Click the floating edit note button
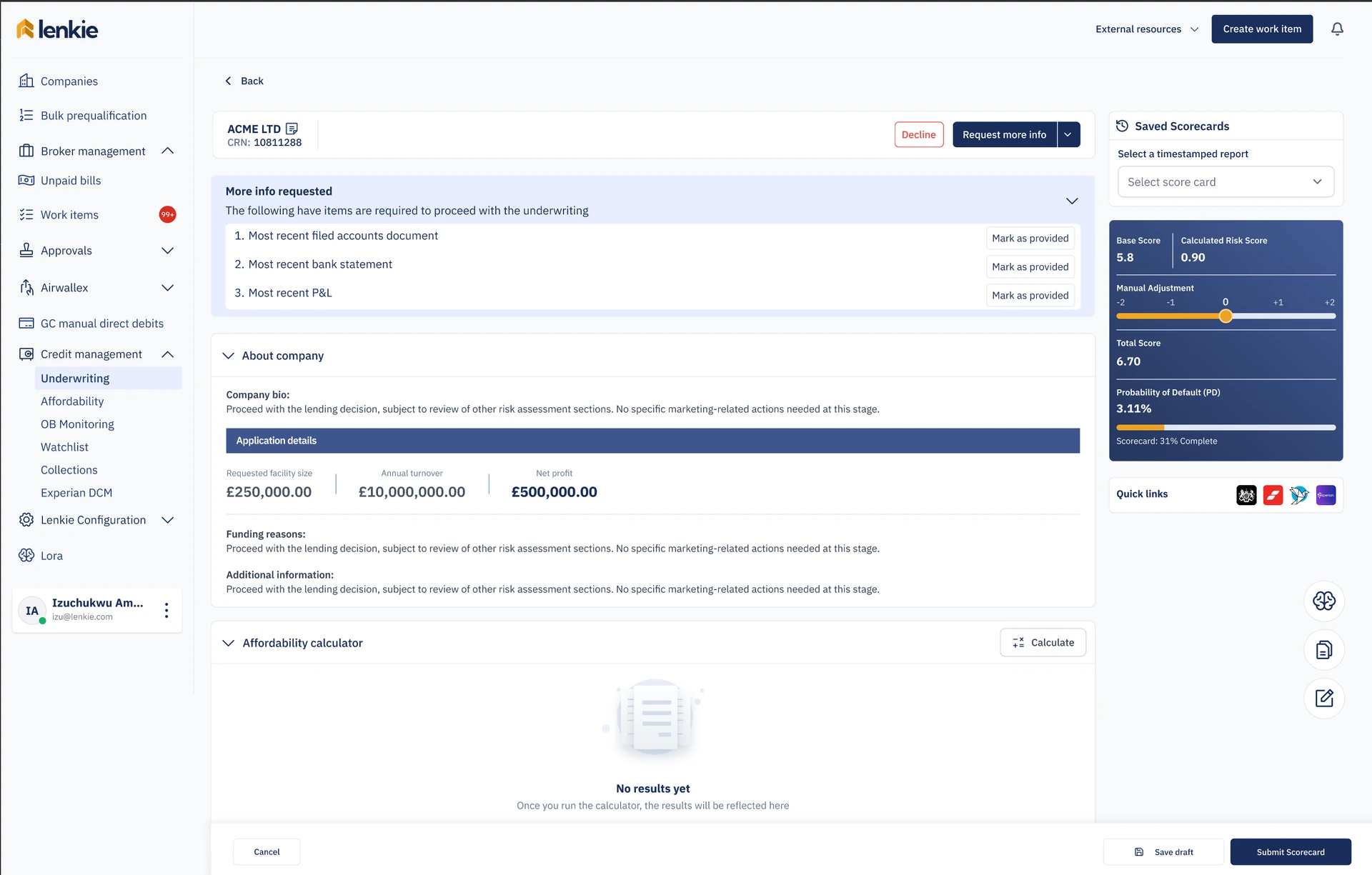The width and height of the screenshot is (1372, 875). (1324, 698)
